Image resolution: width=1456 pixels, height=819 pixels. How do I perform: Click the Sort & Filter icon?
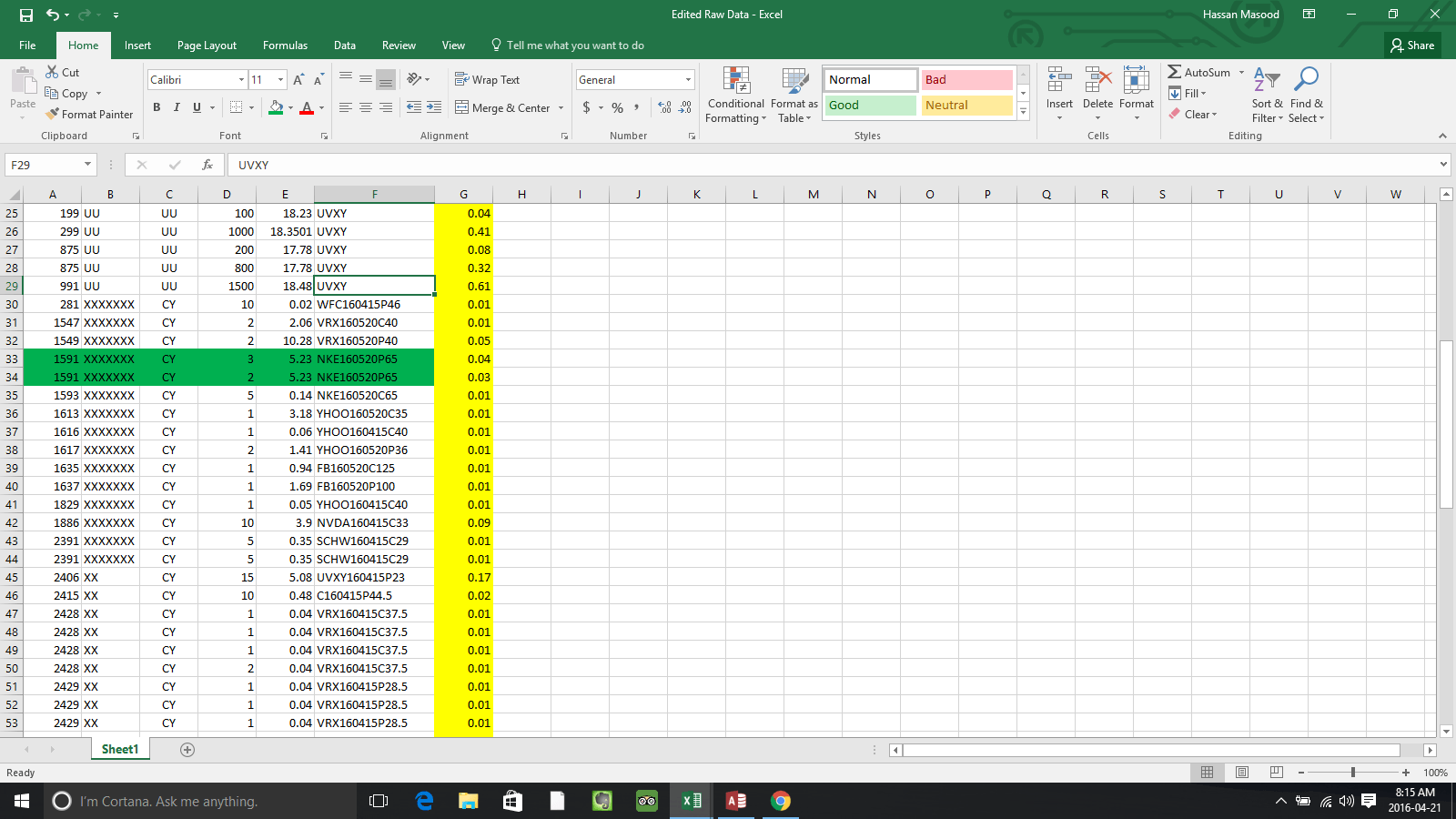point(1267,96)
